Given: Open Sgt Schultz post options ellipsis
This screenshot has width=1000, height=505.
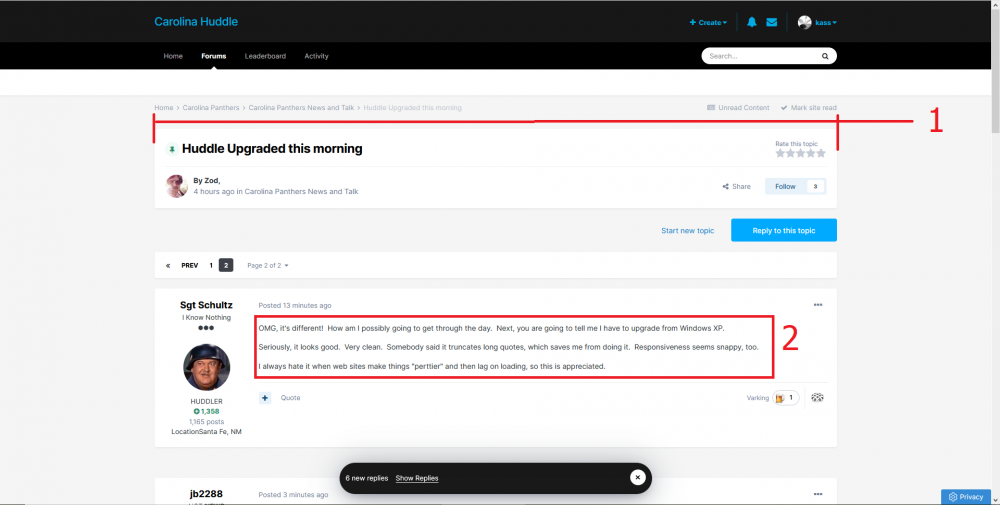Looking at the screenshot, I should coord(818,305).
